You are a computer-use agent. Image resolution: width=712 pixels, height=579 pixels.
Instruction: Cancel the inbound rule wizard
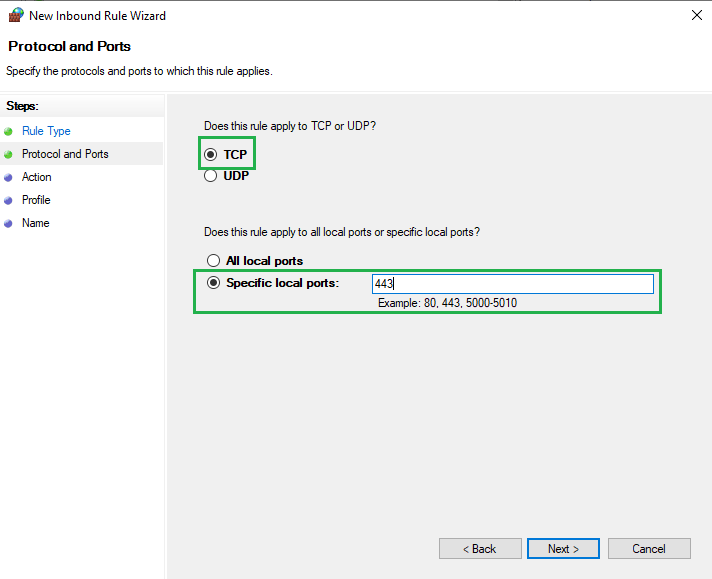[649, 549]
